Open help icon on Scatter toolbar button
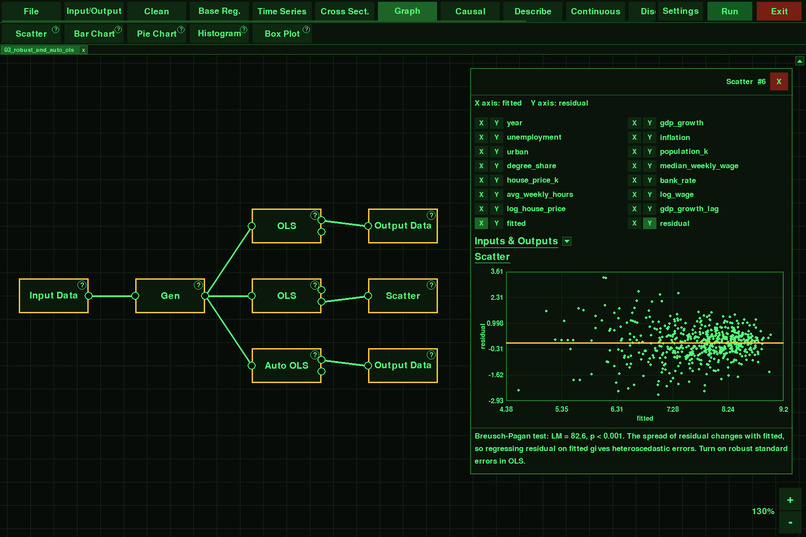Image resolution: width=806 pixels, height=537 pixels. (56, 29)
